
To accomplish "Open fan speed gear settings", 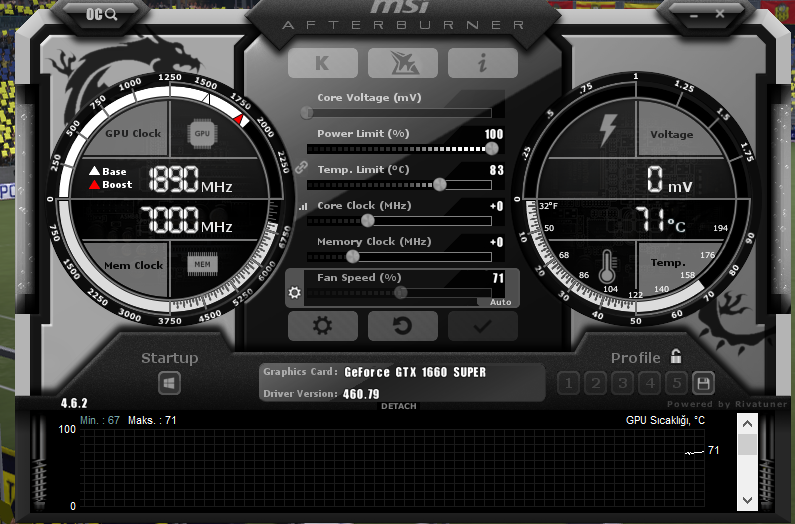I will pos(295,292).
